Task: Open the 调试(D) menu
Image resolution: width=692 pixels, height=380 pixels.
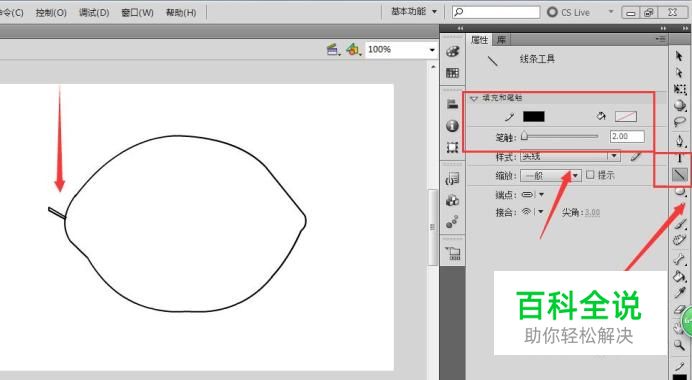Action: (94, 13)
